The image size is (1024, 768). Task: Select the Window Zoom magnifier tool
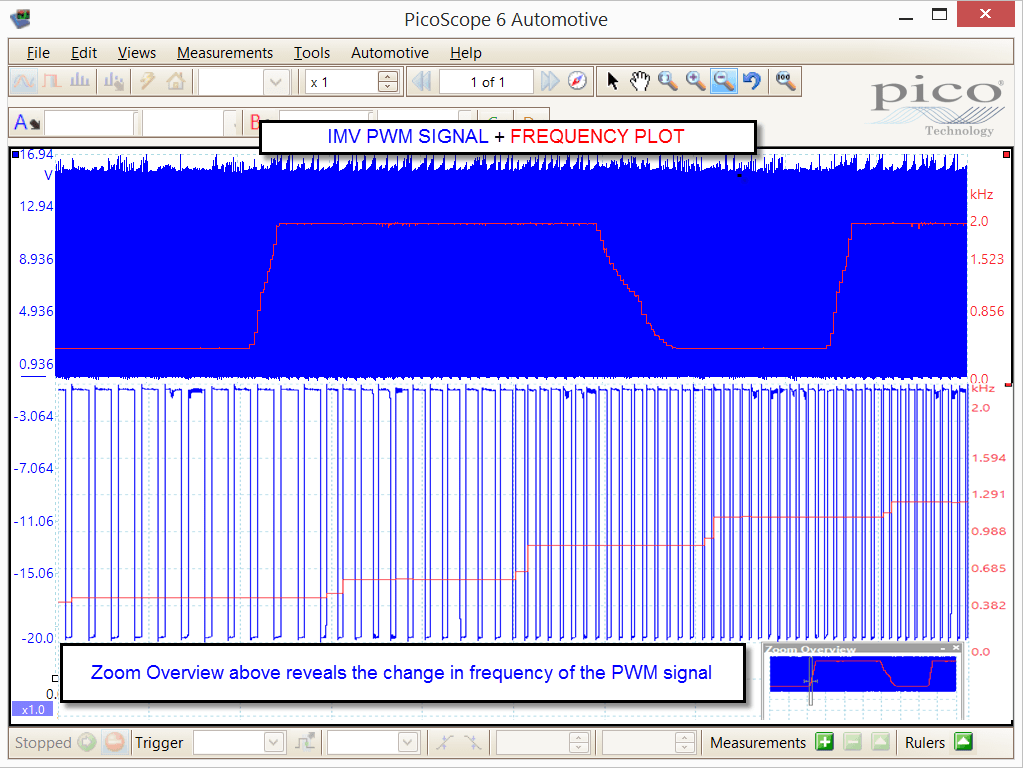click(x=667, y=82)
